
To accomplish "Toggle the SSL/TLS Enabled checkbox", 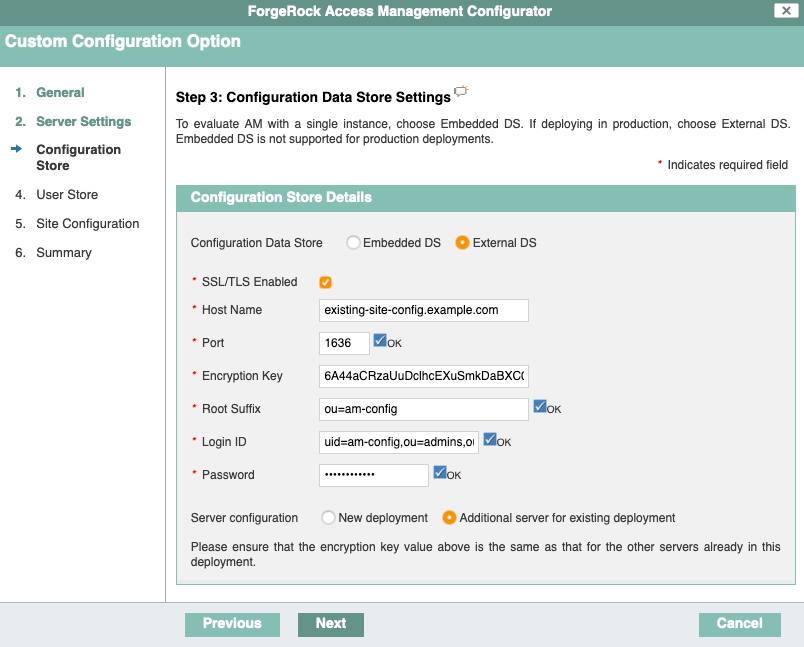I will (325, 282).
